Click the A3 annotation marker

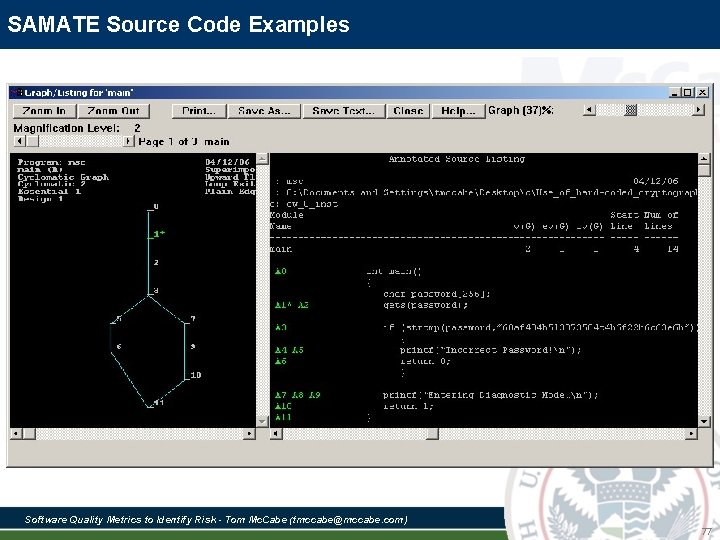(x=281, y=327)
